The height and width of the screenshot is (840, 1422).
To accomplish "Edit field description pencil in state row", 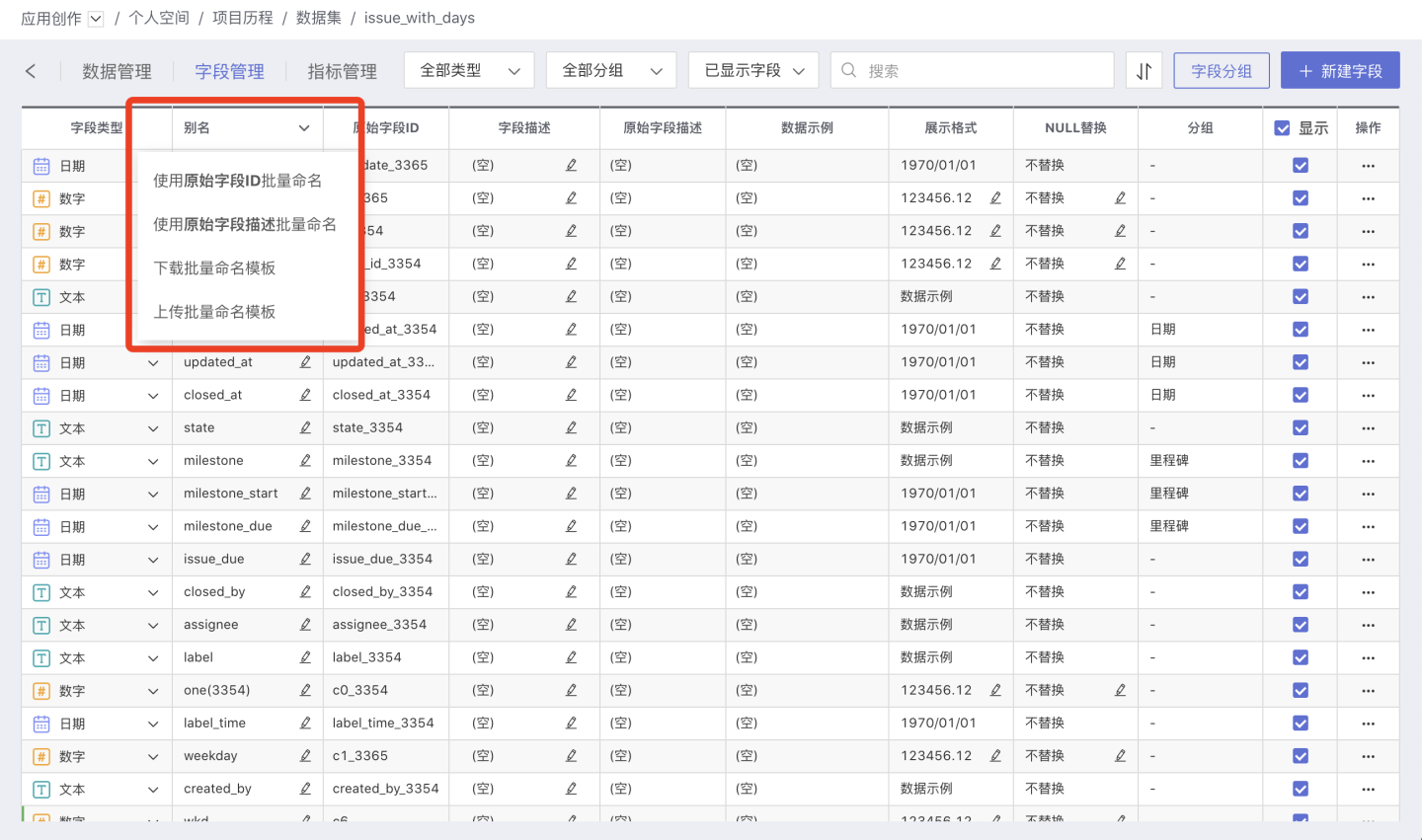I will pos(571,427).
